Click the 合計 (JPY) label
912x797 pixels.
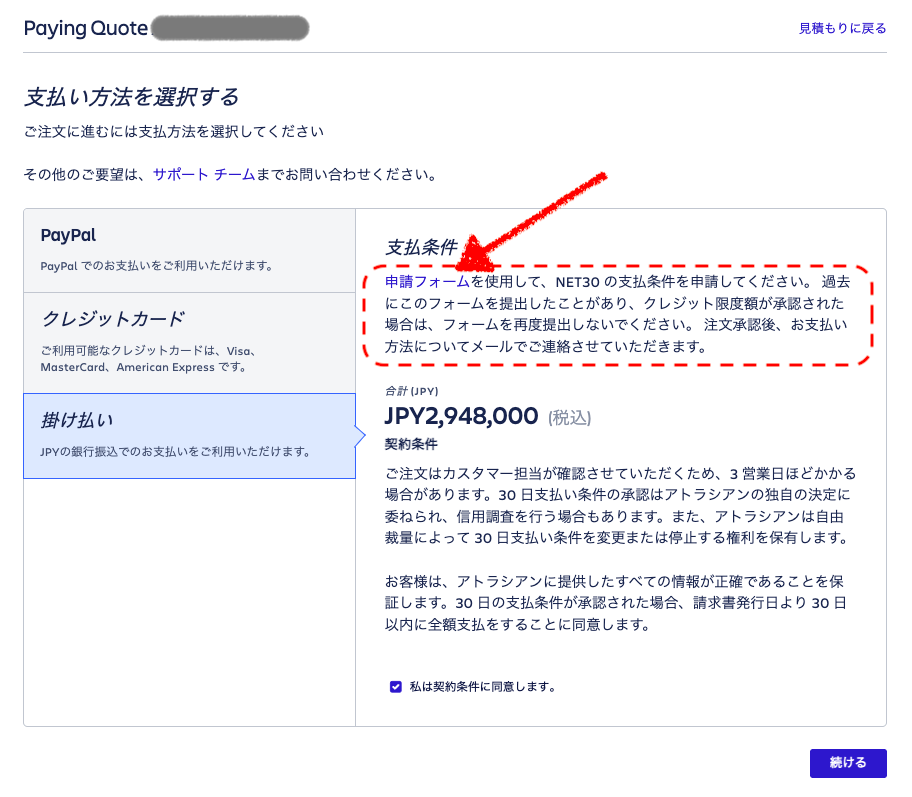click(411, 391)
